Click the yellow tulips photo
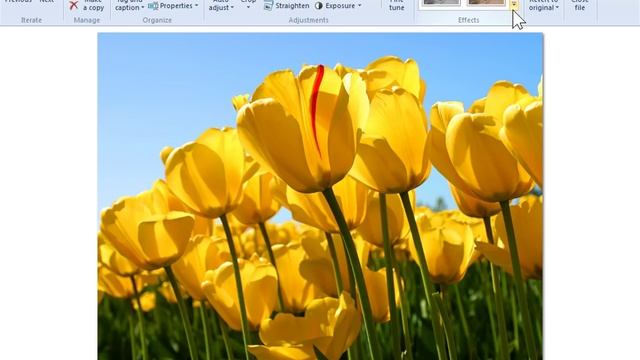 pyautogui.click(x=320, y=196)
